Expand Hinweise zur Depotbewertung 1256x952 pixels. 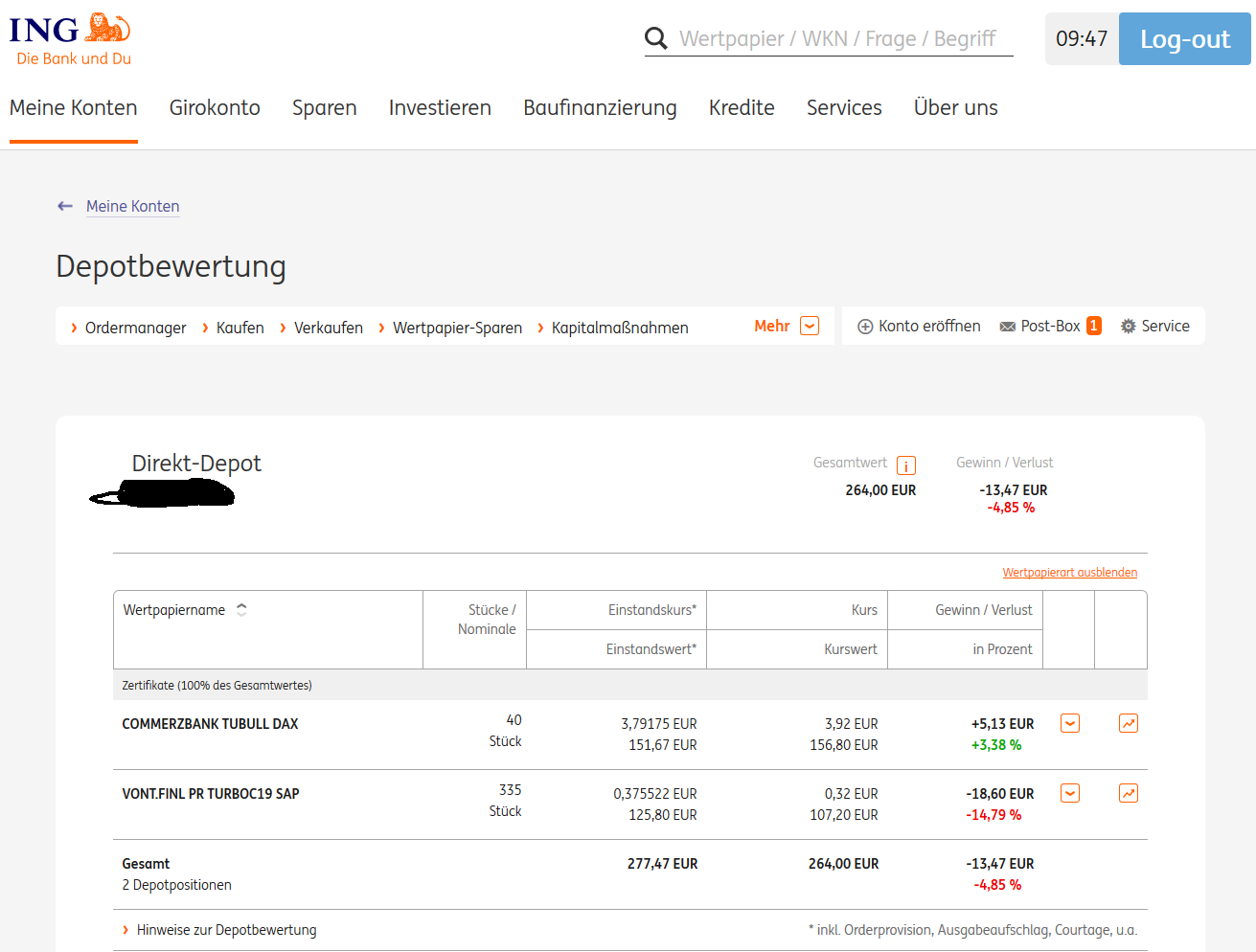pyautogui.click(x=226, y=930)
